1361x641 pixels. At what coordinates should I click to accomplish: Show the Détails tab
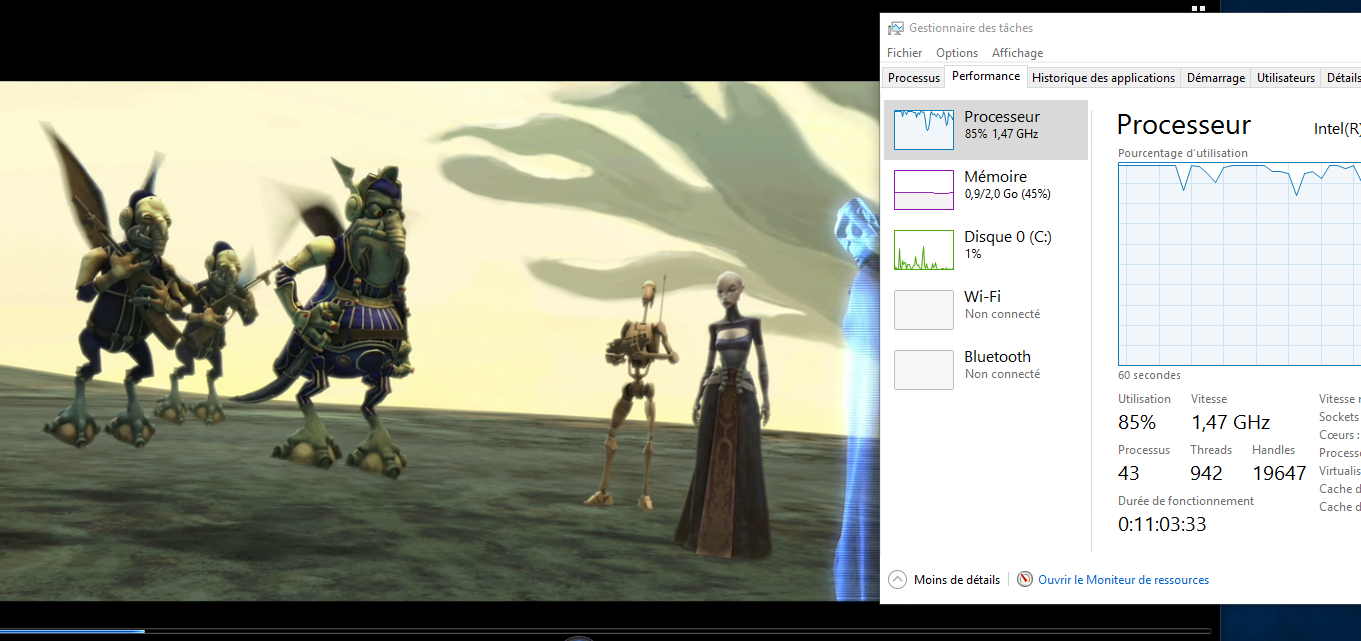(1343, 78)
